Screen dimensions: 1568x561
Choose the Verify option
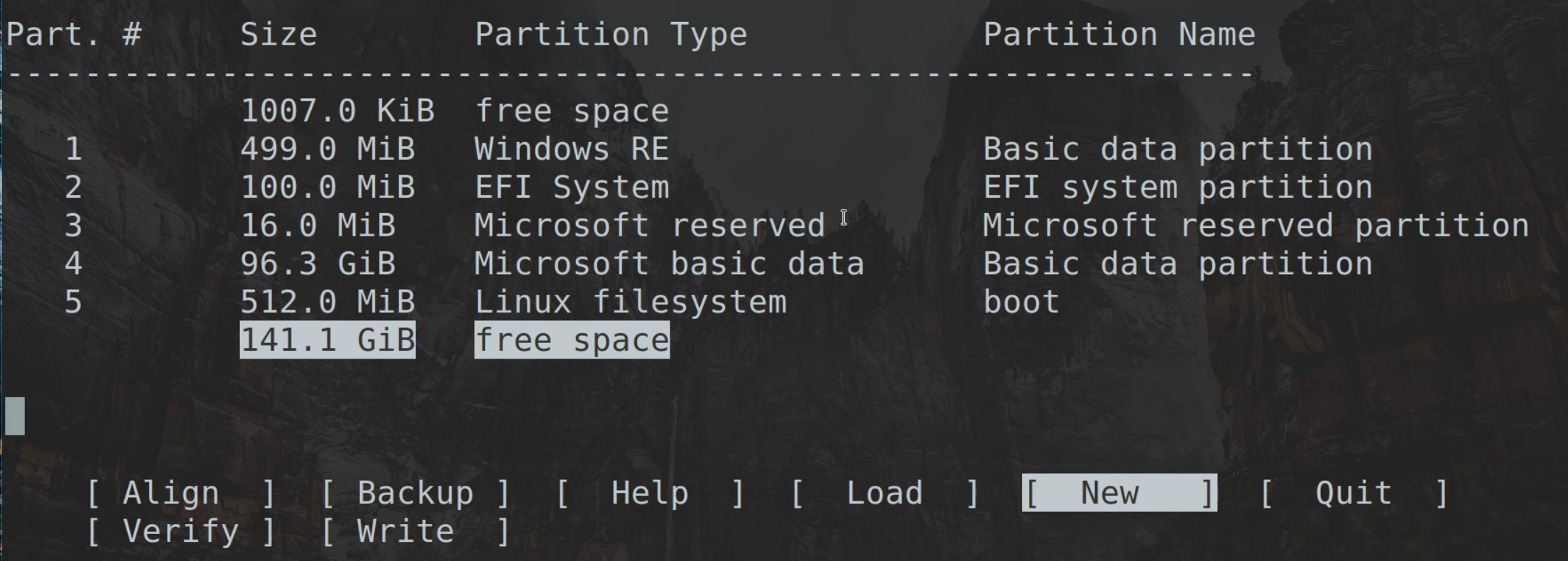coord(180,531)
